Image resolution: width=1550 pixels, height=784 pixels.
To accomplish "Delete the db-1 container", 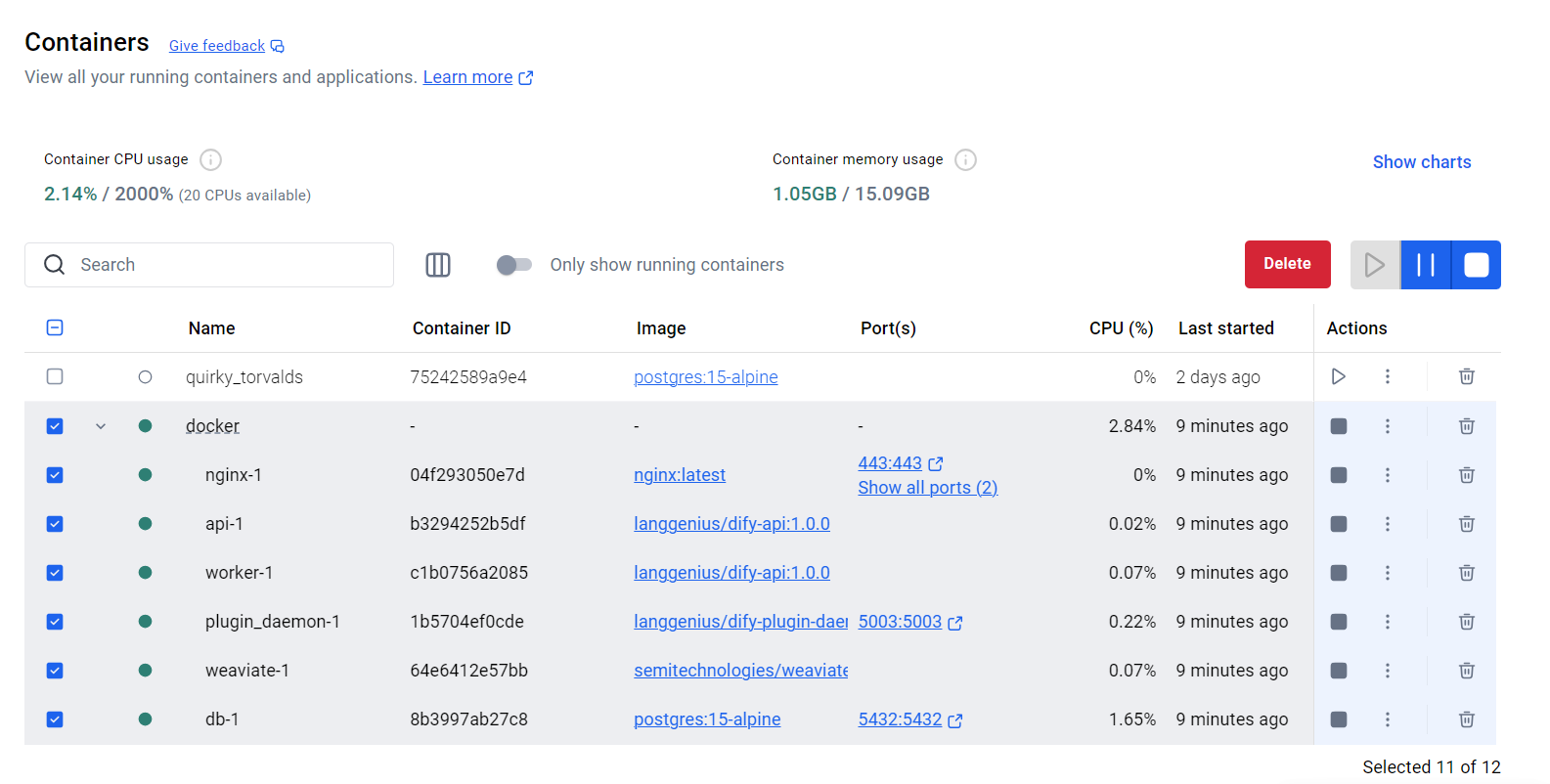I will 1467,719.
